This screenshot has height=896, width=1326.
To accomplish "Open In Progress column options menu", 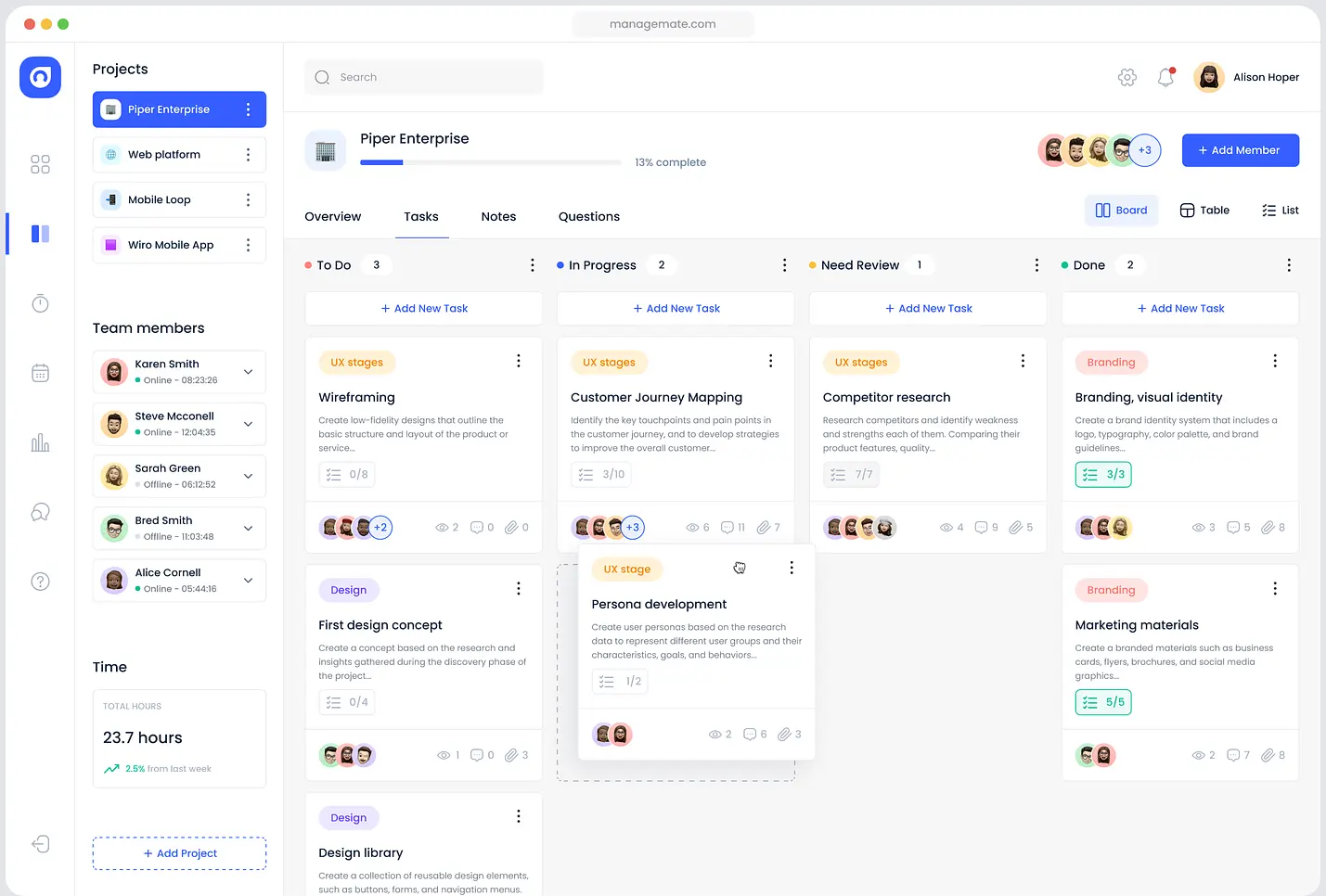I will (x=785, y=265).
